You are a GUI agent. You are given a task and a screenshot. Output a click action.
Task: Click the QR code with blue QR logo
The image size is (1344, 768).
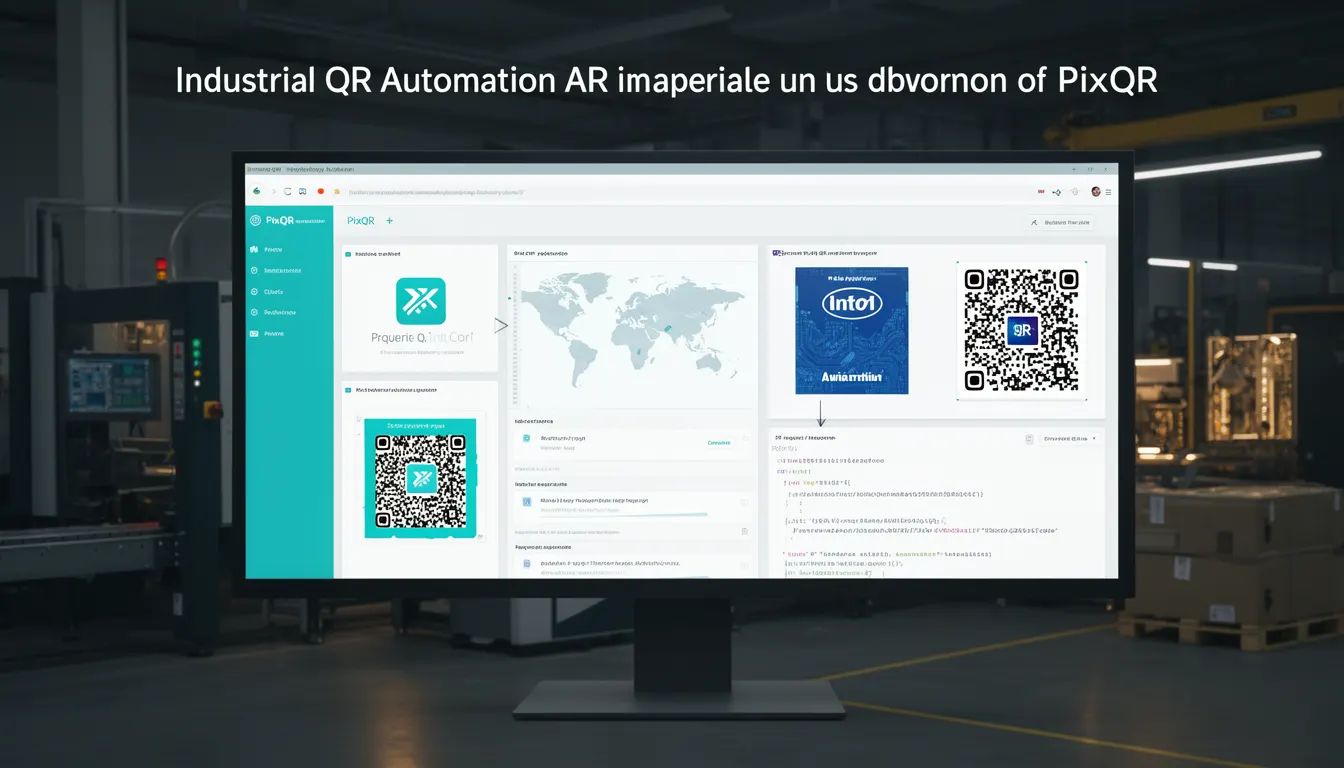coord(1021,331)
